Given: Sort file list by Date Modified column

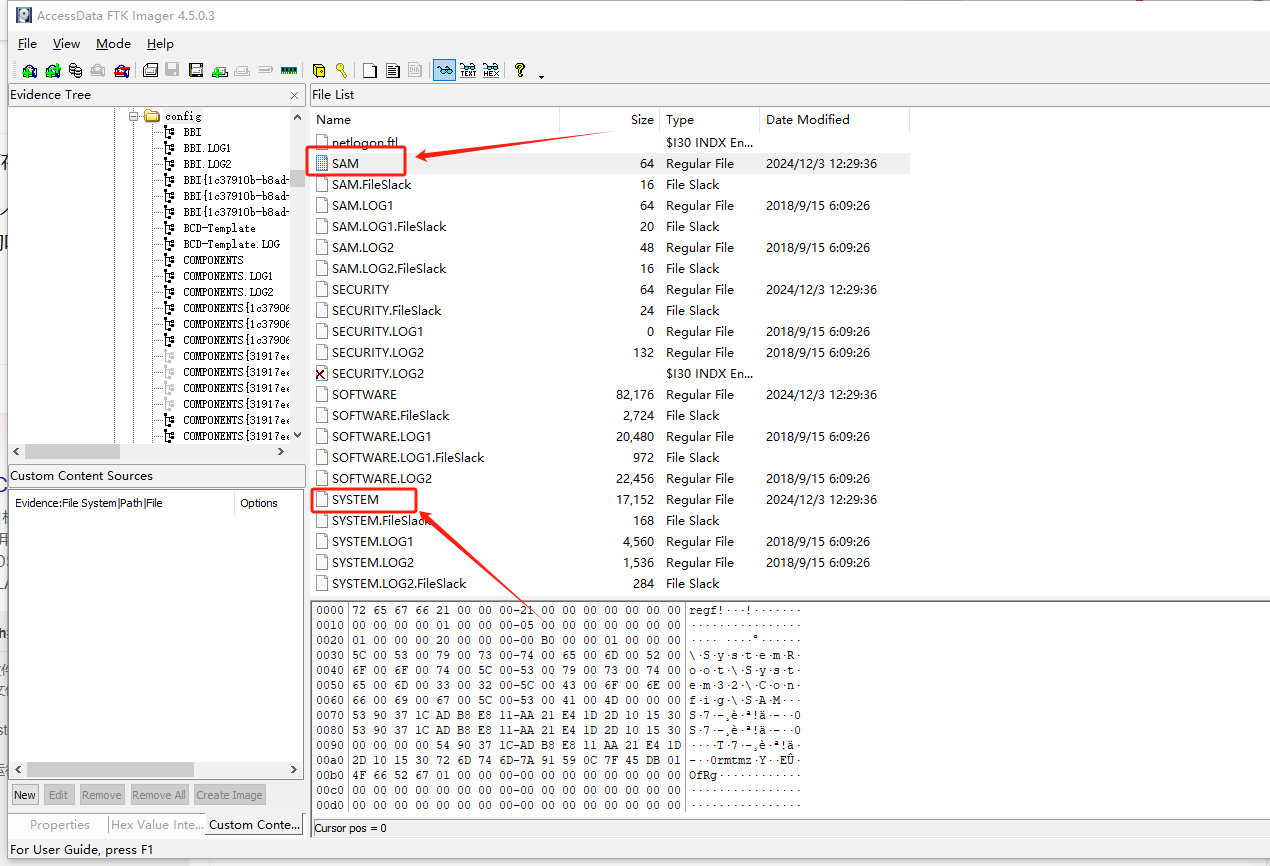Looking at the screenshot, I should tap(834, 119).
